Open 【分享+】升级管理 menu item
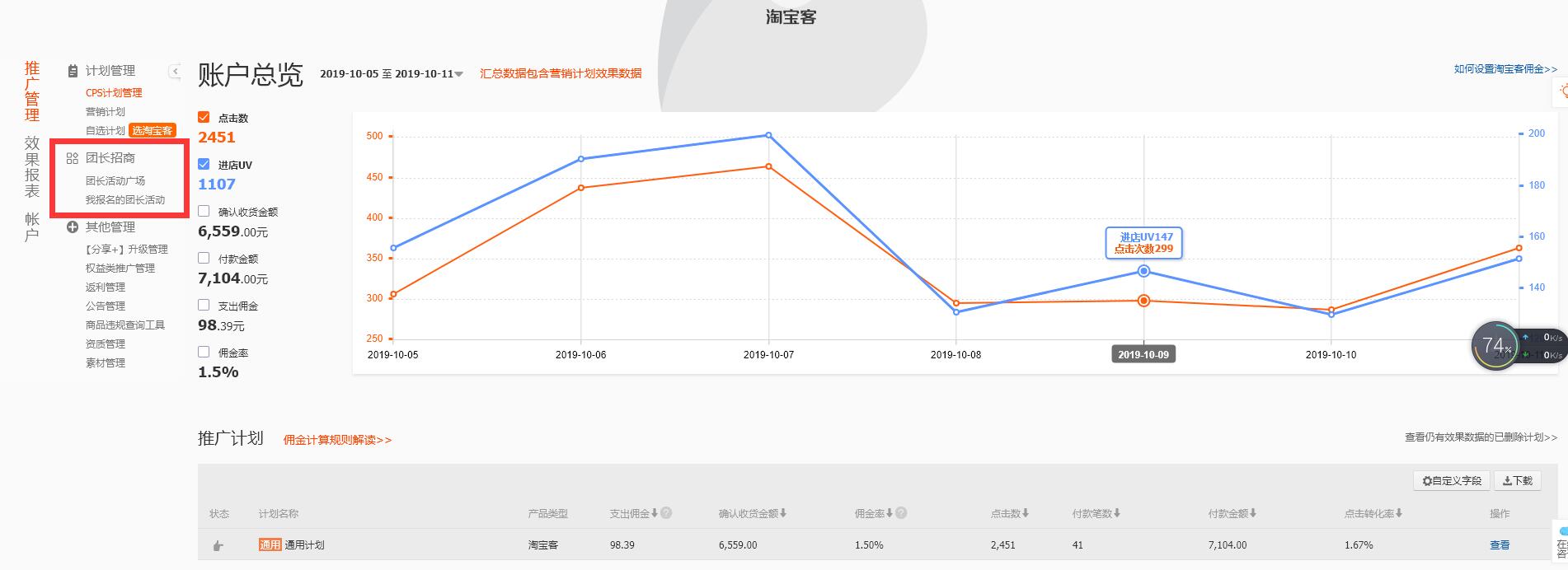Image resolution: width=1568 pixels, height=570 pixels. pyautogui.click(x=125, y=250)
